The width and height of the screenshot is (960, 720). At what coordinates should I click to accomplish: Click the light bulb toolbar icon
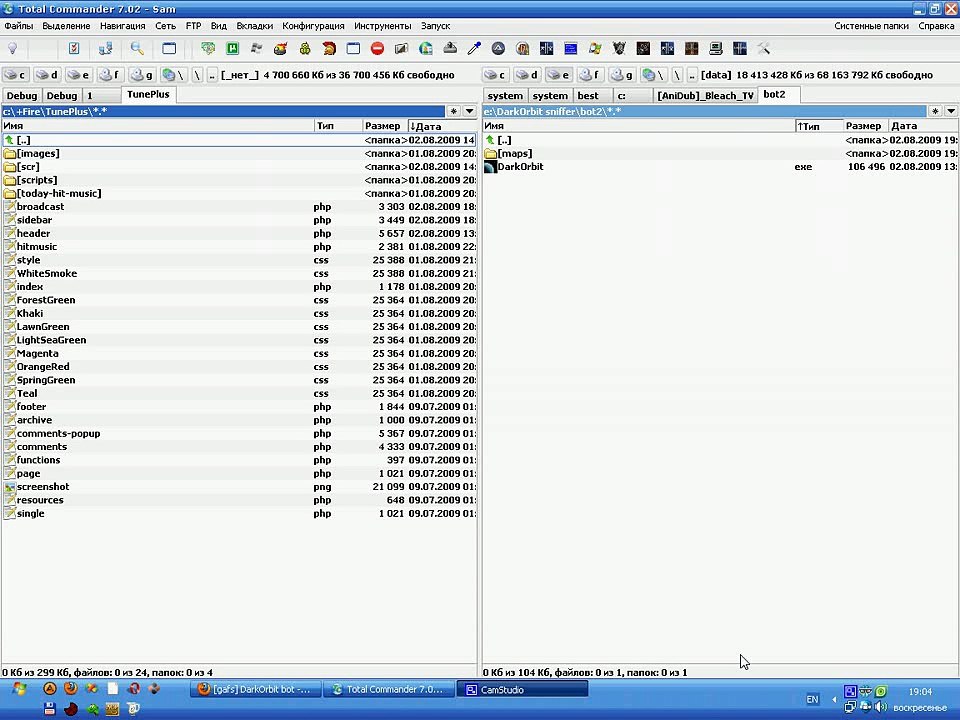click(x=12, y=48)
